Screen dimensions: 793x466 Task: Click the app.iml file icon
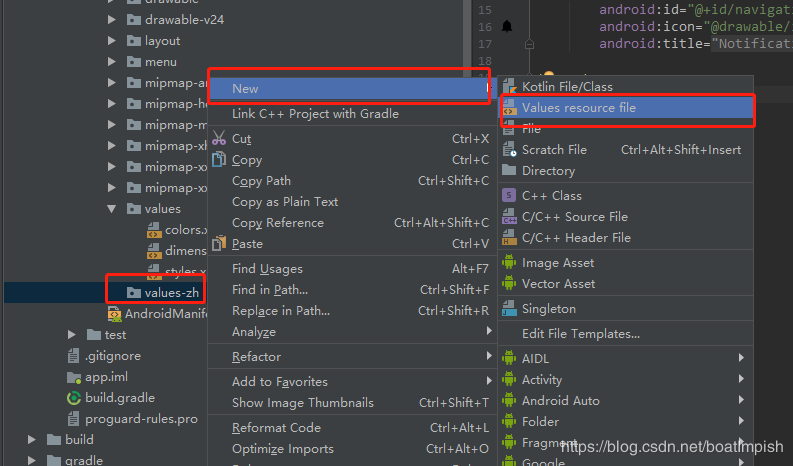point(74,377)
